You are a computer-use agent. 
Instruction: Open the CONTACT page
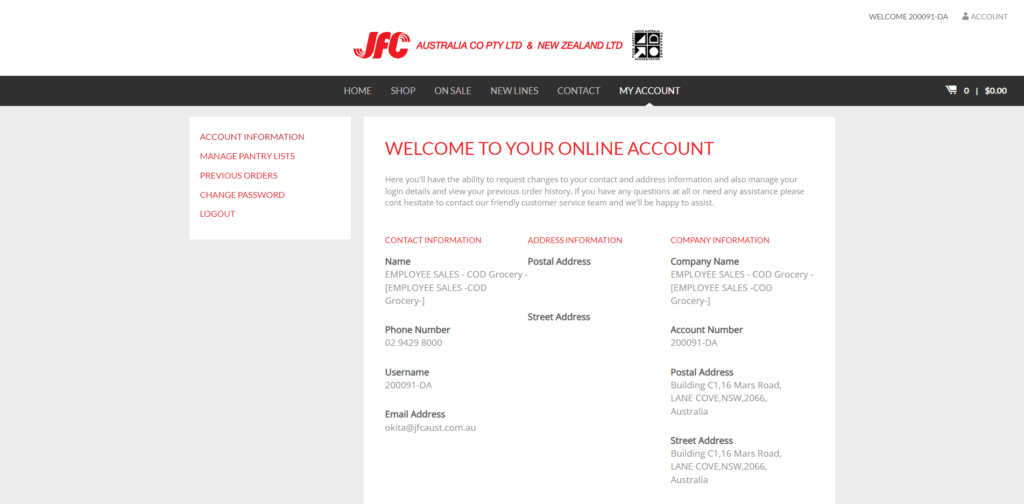(x=579, y=91)
